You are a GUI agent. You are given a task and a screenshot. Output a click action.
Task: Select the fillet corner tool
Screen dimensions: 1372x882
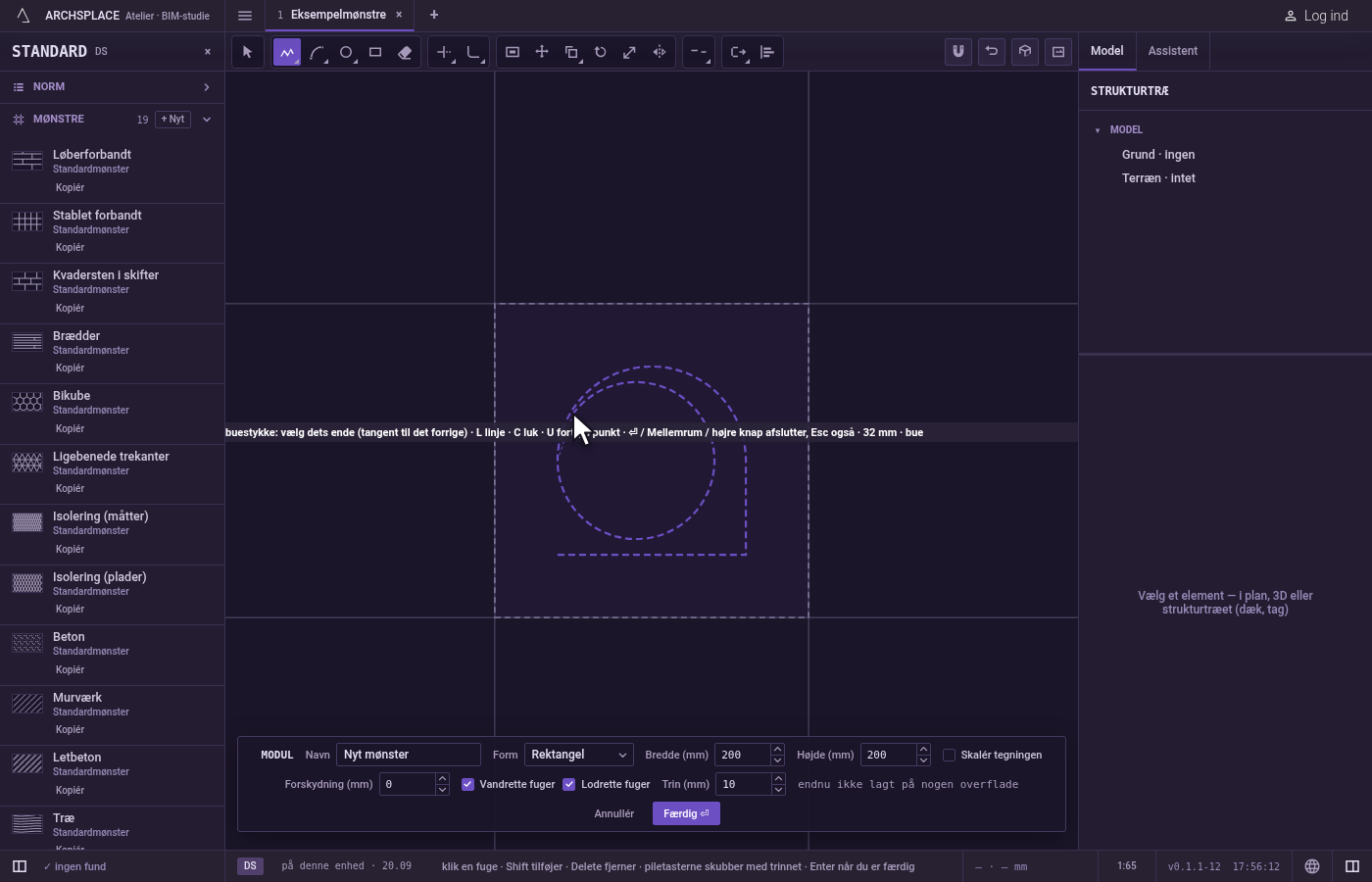pos(473,52)
